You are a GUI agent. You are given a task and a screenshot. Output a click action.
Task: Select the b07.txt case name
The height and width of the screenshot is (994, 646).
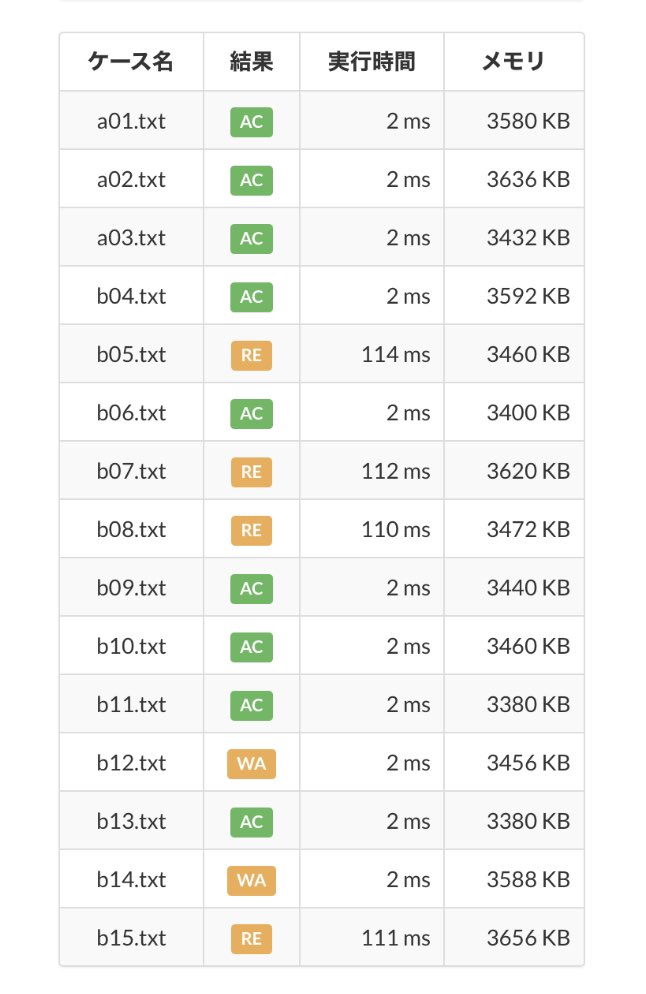[x=131, y=471]
